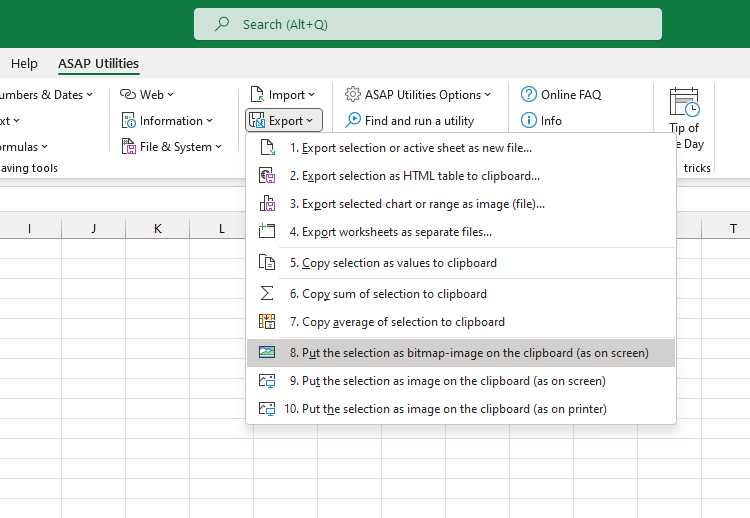Click the Export worksheets as separate files icon

[x=267, y=231]
